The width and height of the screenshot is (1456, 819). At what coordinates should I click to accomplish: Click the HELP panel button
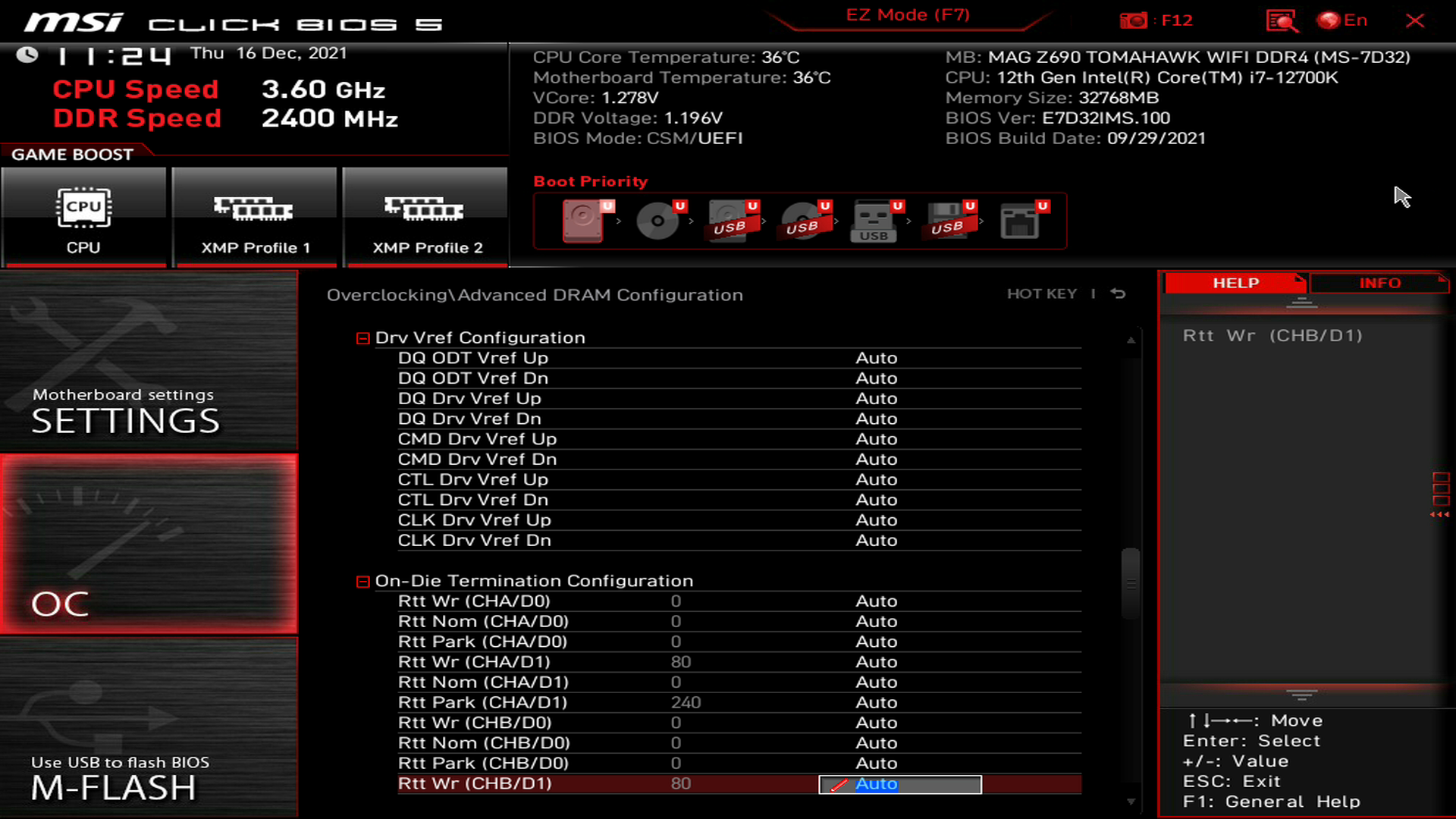point(1234,283)
